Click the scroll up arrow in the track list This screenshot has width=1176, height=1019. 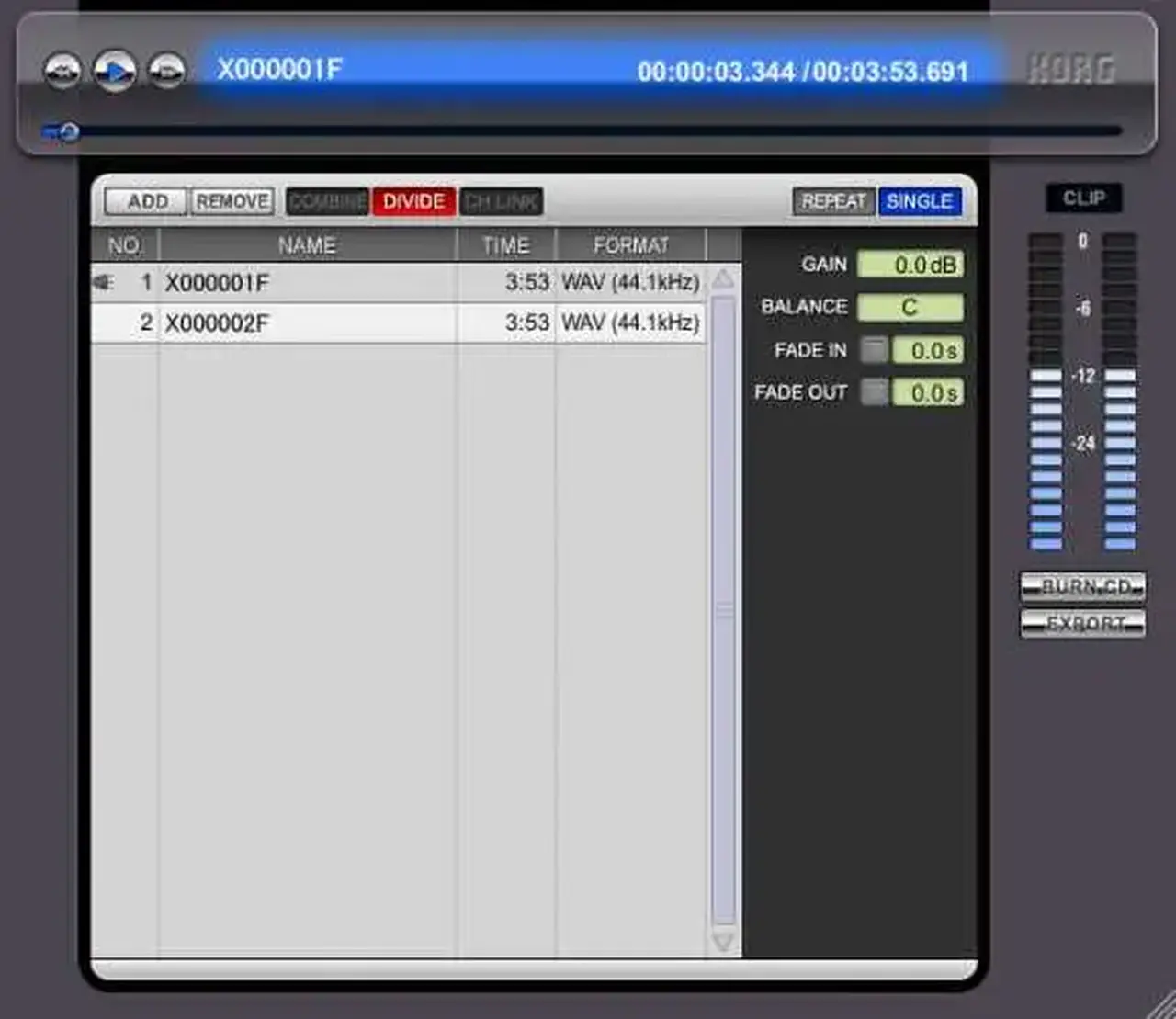click(x=723, y=279)
